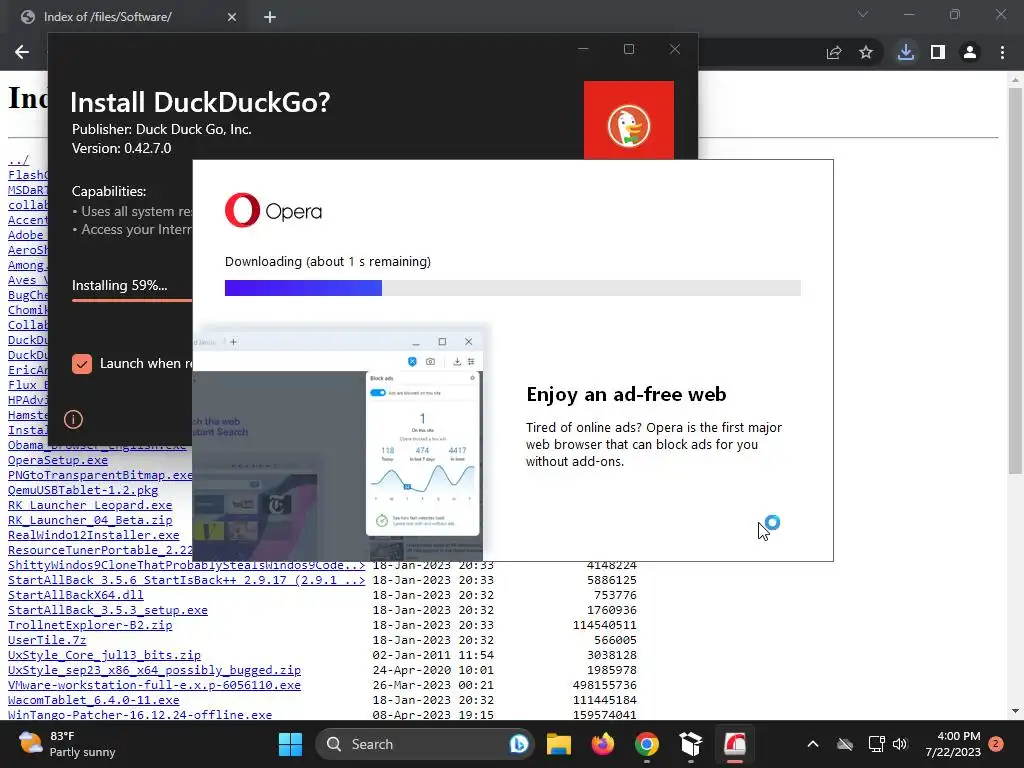Click the OneDrive cloud tray icon
Screen dimensions: 1024x768
coord(845,744)
